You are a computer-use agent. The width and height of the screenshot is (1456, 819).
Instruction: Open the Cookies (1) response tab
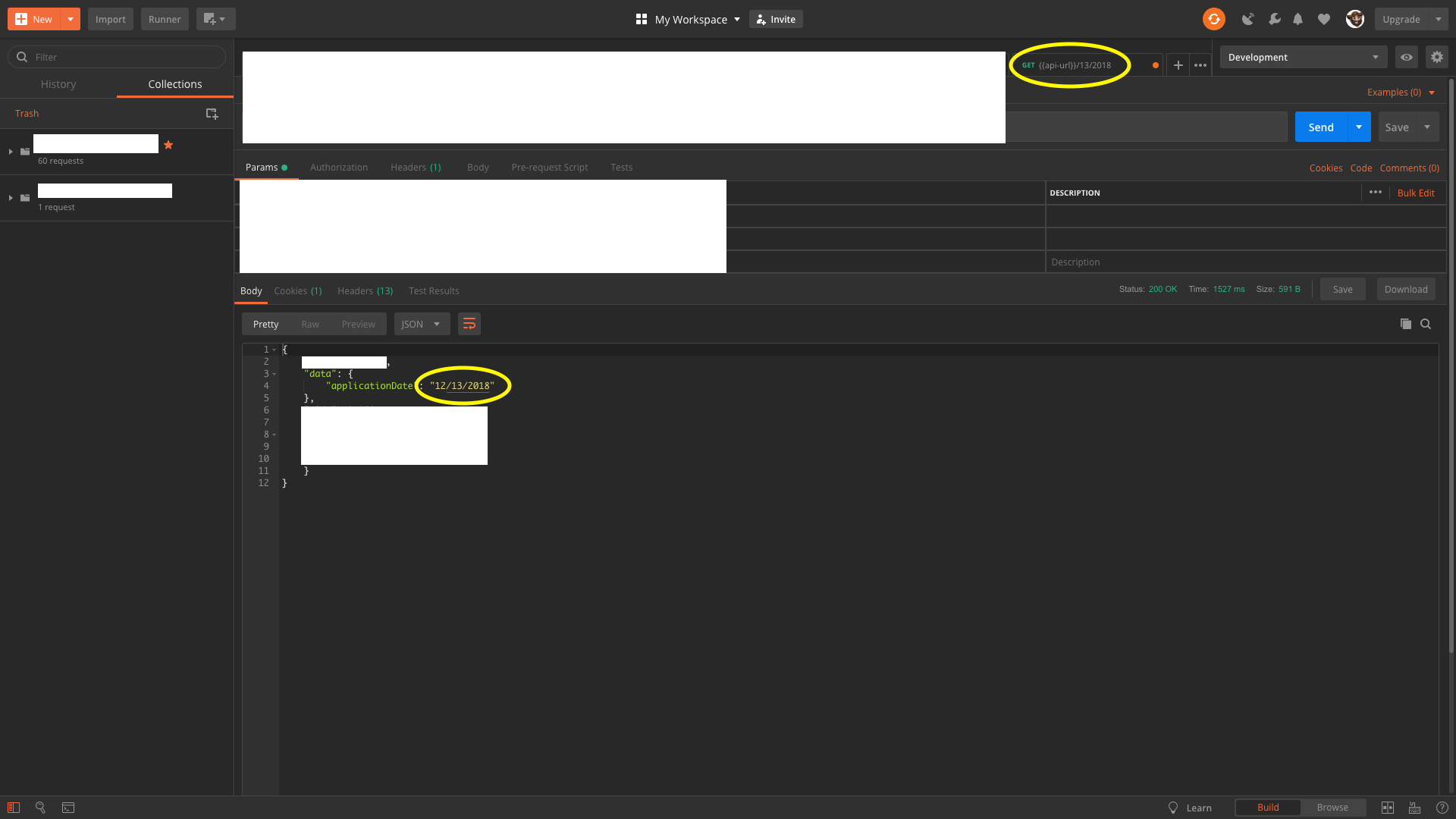pyautogui.click(x=298, y=290)
